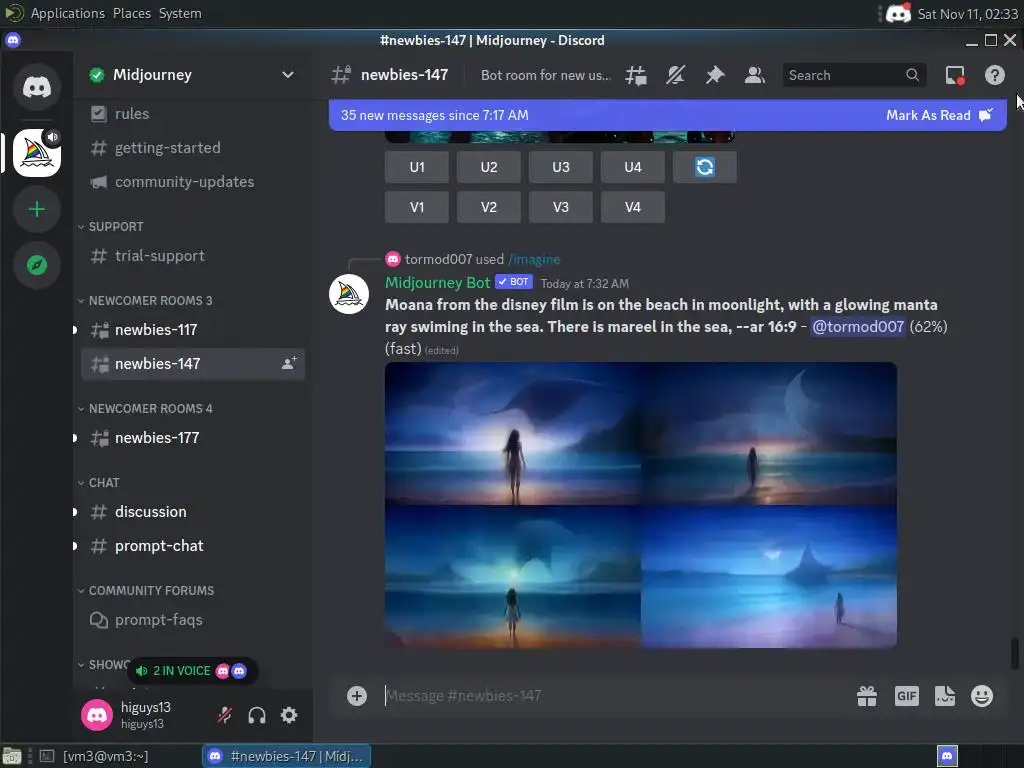The height and width of the screenshot is (768, 1024).
Task: Select the Midjourney server sailboat icon
Action: (x=37, y=153)
